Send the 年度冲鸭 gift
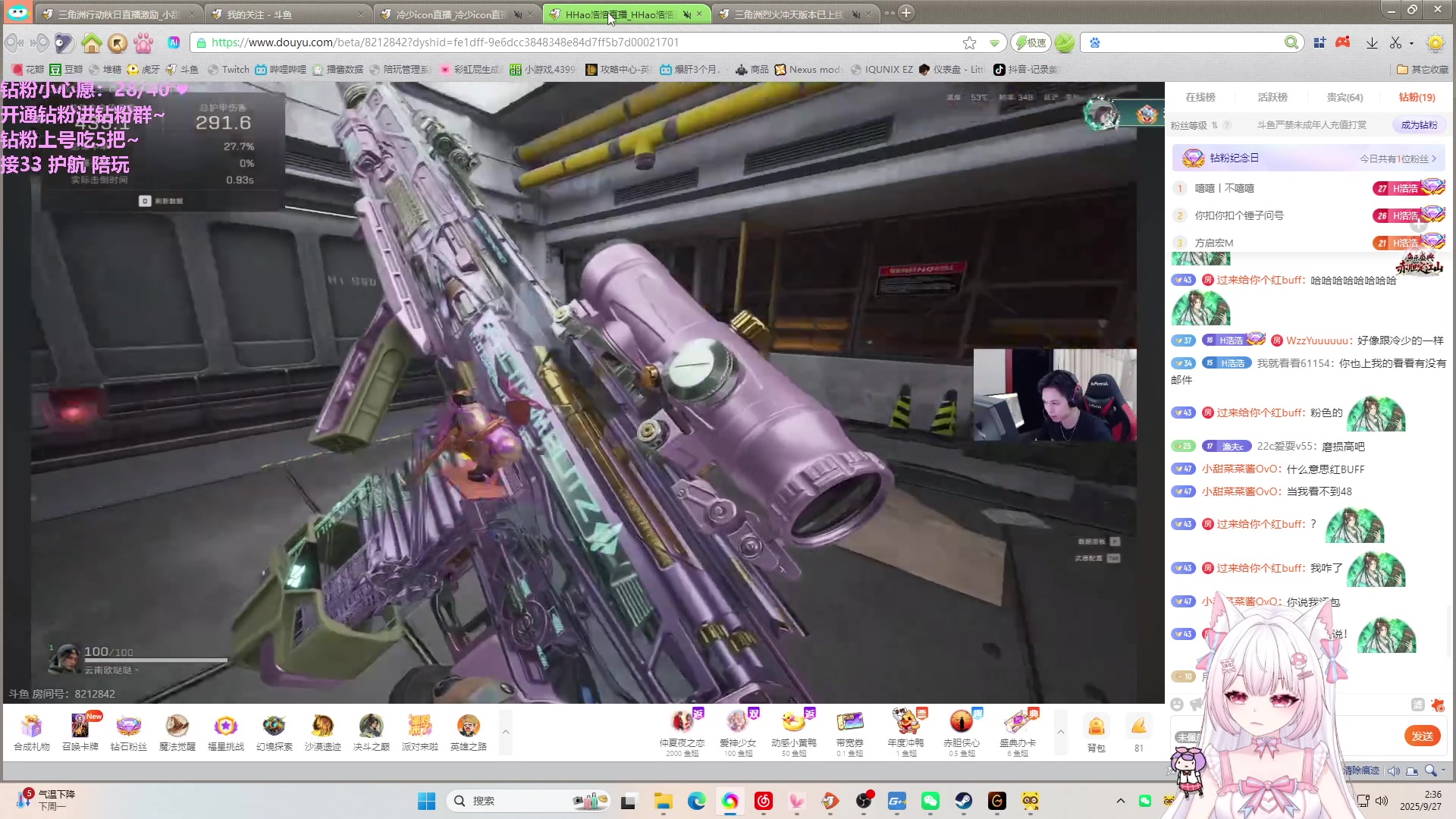The width and height of the screenshot is (1456, 819). pos(906,732)
